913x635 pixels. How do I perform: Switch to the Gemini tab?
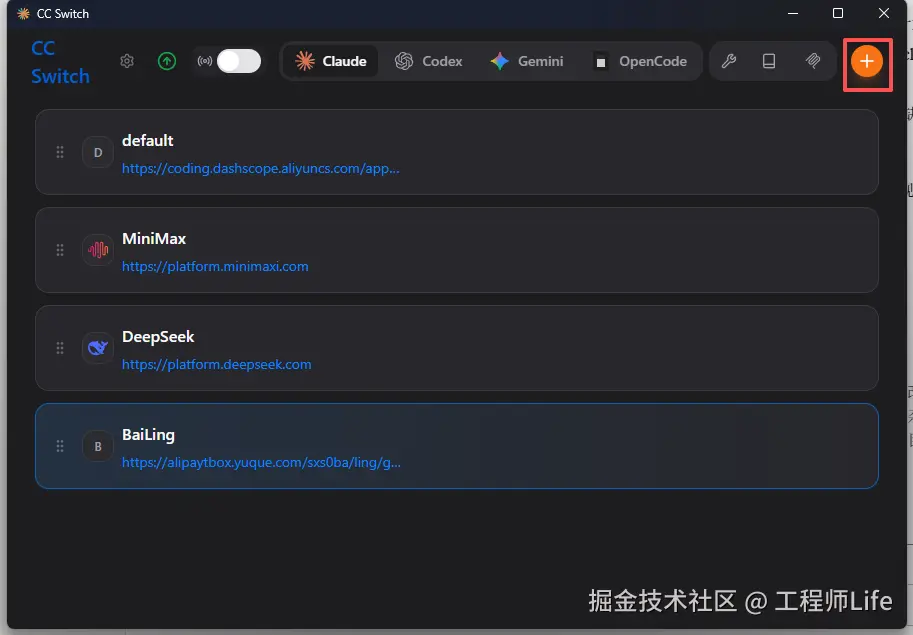(x=527, y=61)
